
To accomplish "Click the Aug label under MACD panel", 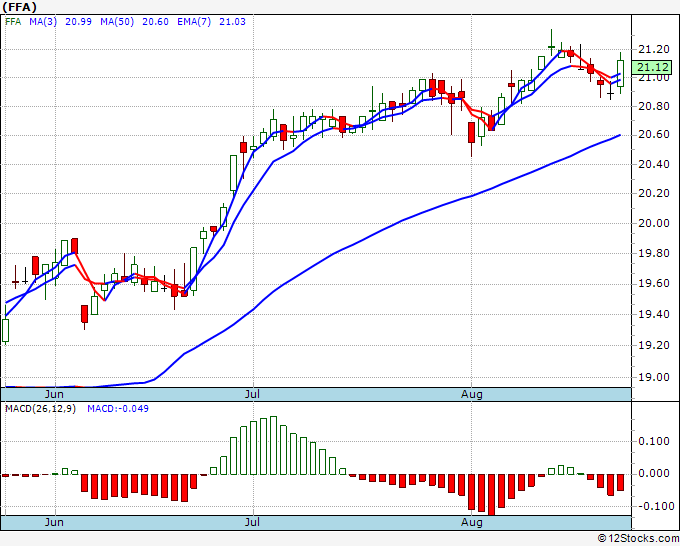I will 472,522.
